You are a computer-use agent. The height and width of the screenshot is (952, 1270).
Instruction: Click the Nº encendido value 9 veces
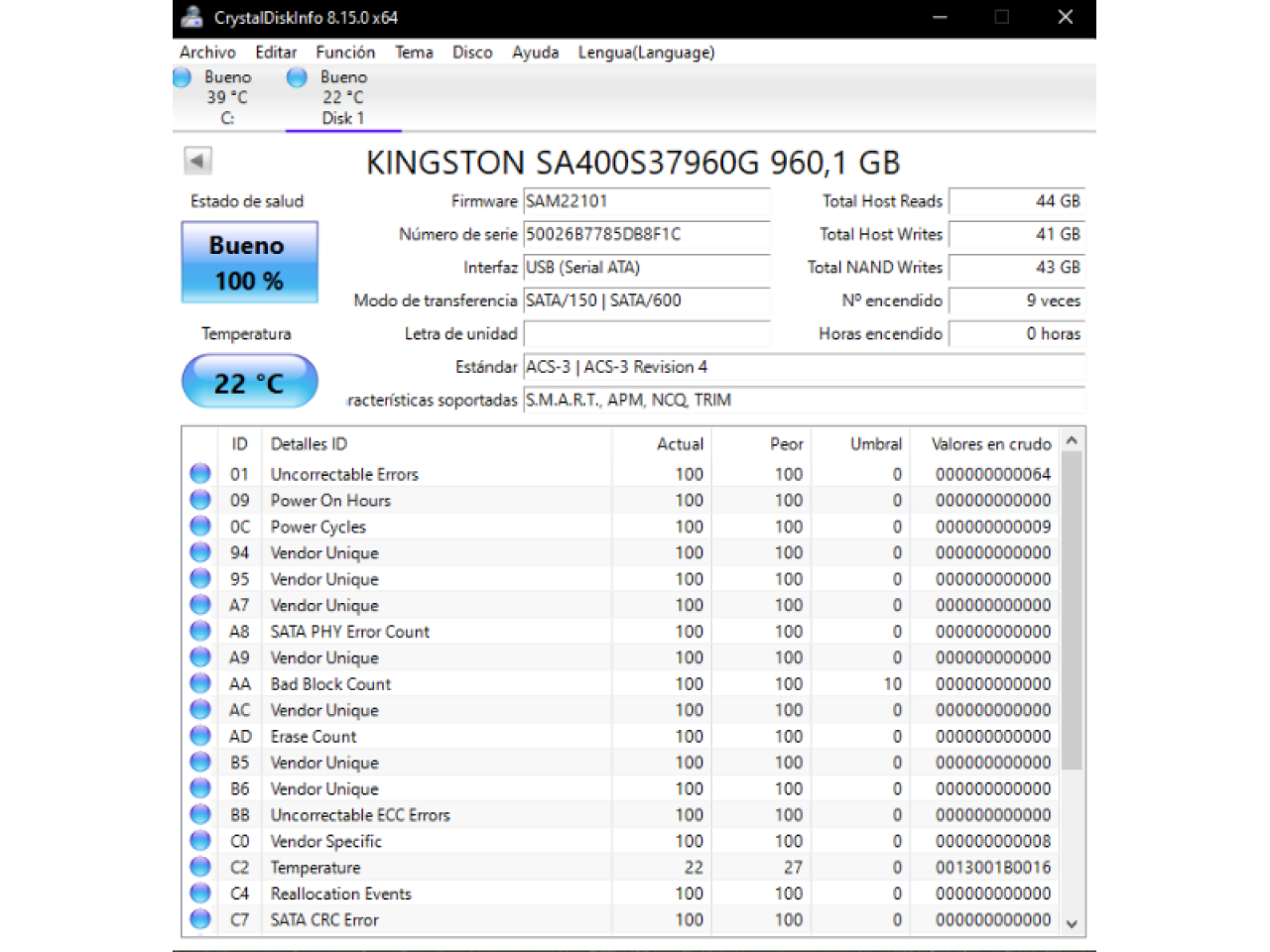click(x=1016, y=300)
